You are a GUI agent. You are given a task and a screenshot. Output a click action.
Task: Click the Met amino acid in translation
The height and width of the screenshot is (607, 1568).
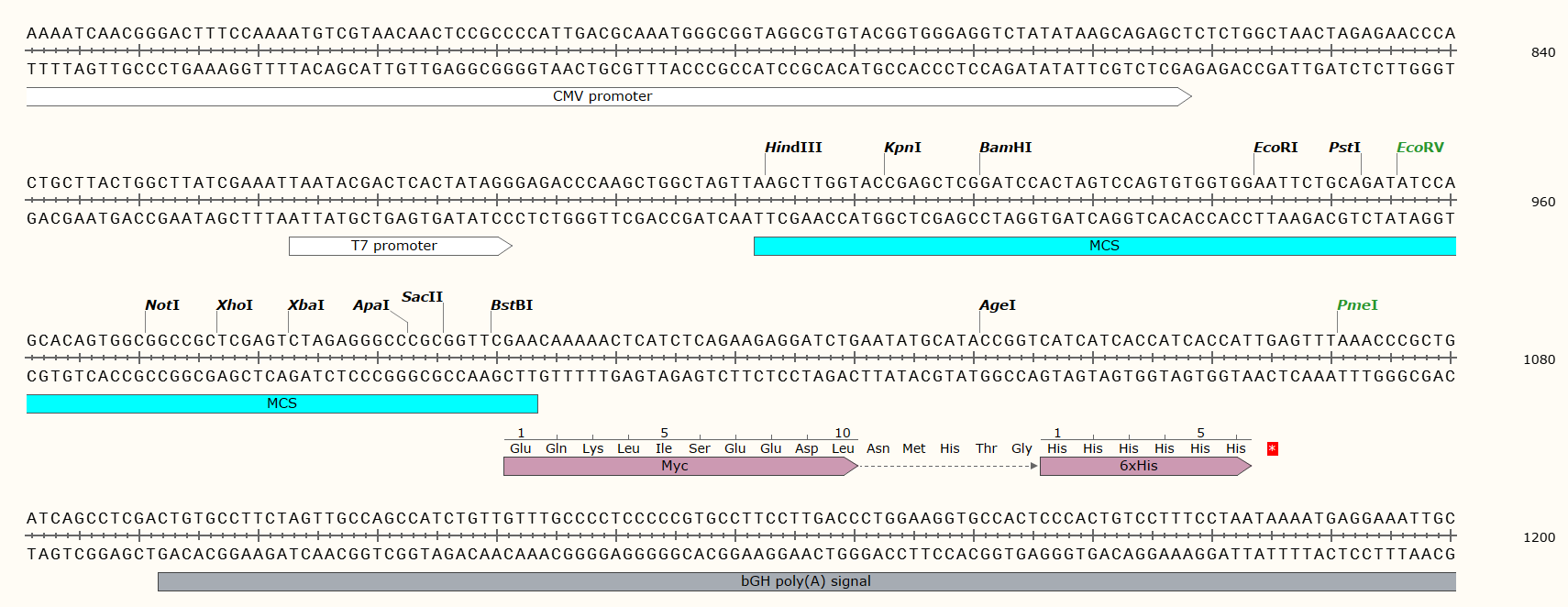(913, 448)
